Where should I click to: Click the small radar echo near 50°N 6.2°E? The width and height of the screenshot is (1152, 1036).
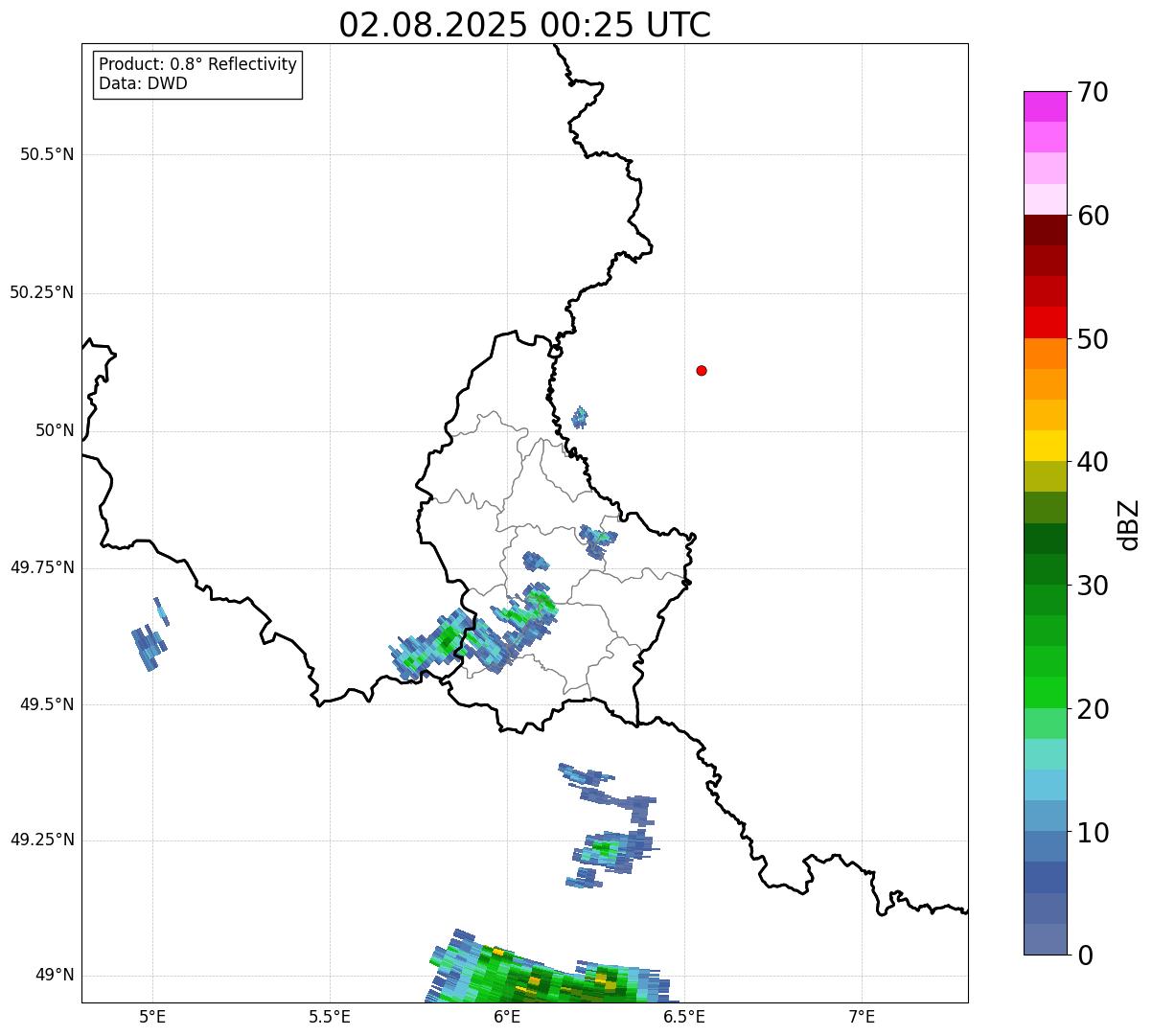pyautogui.click(x=579, y=417)
